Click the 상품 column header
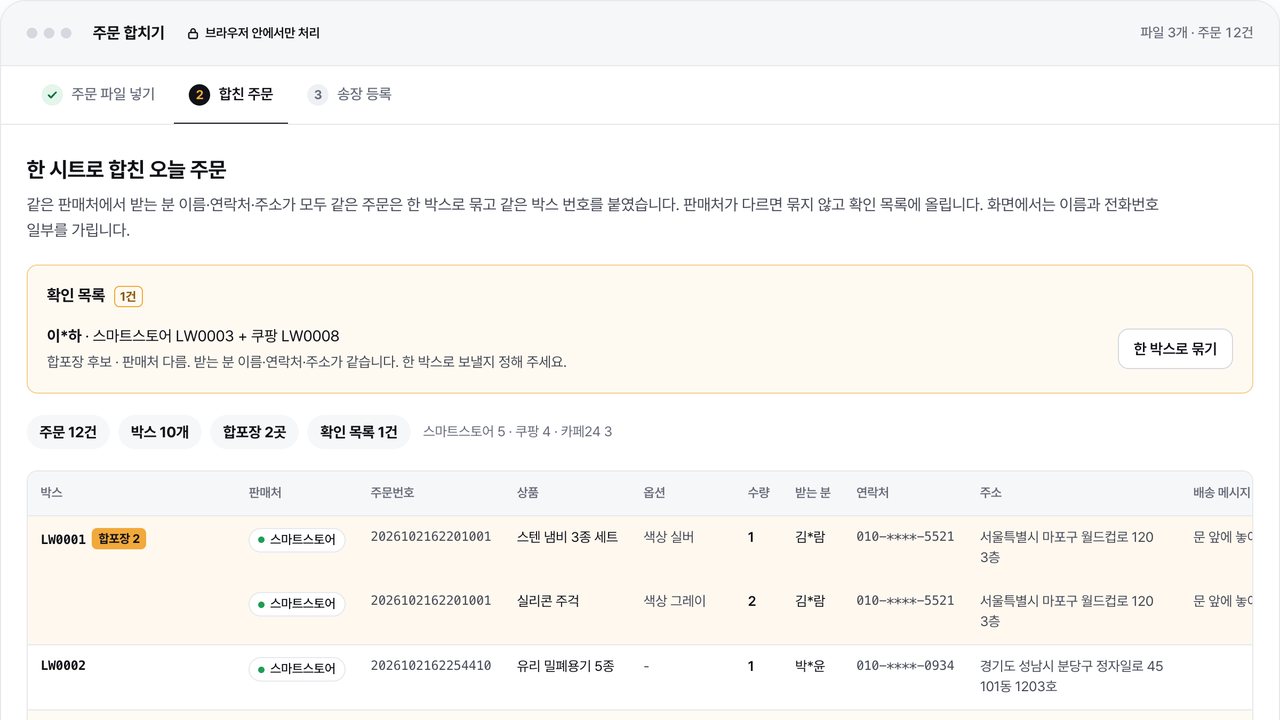The width and height of the screenshot is (1280, 720). (x=528, y=493)
